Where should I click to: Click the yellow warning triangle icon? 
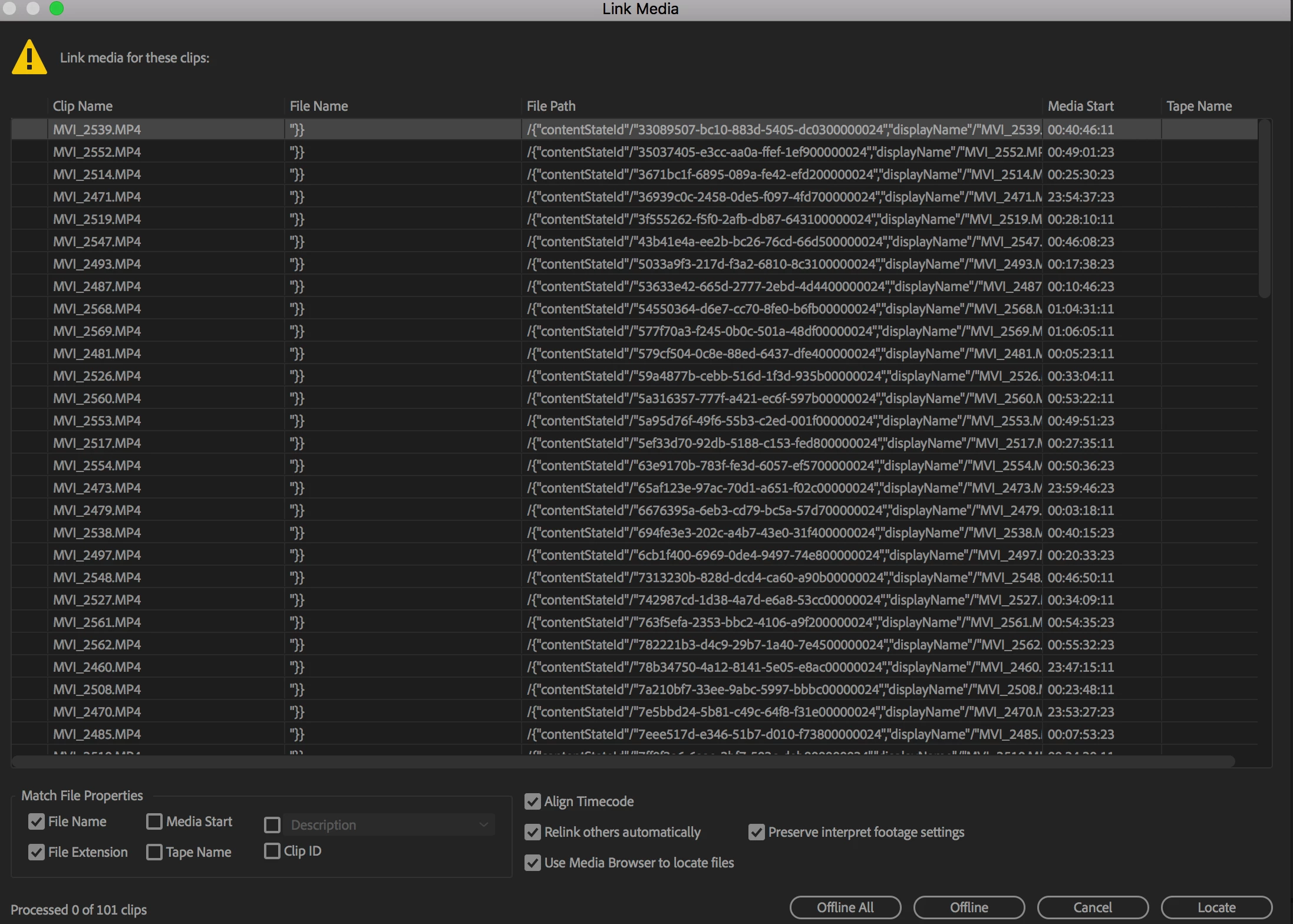pyautogui.click(x=29, y=58)
